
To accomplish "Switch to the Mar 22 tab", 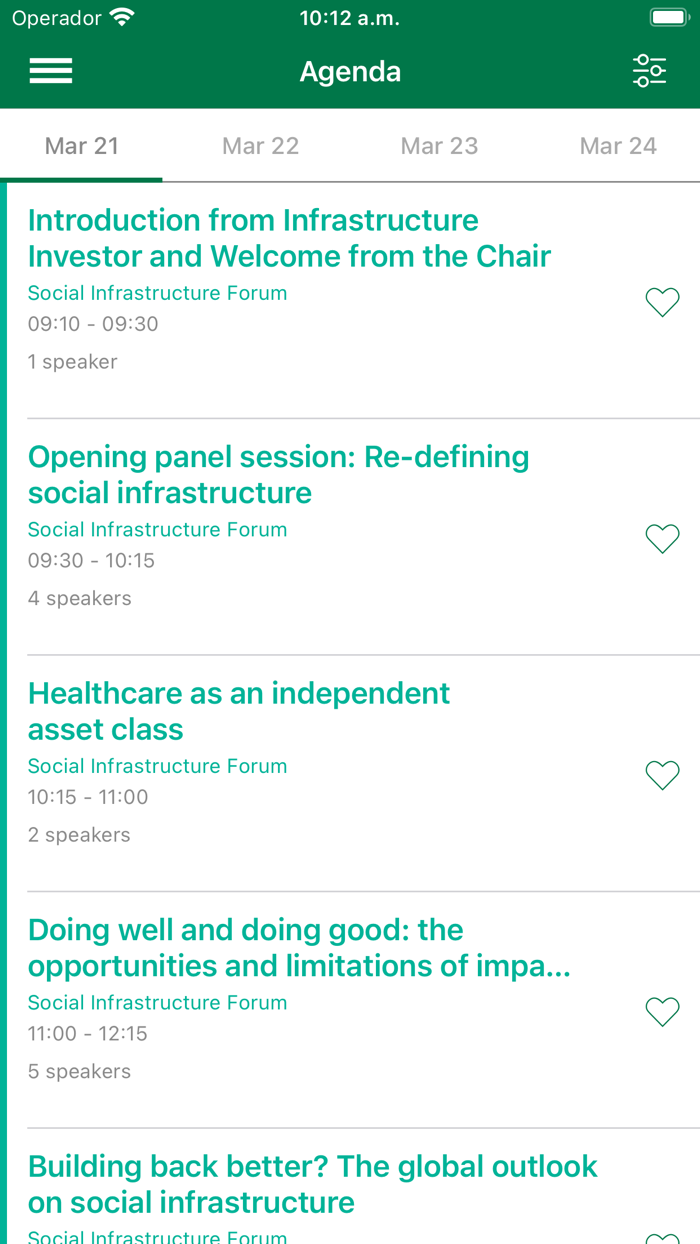I will [260, 145].
